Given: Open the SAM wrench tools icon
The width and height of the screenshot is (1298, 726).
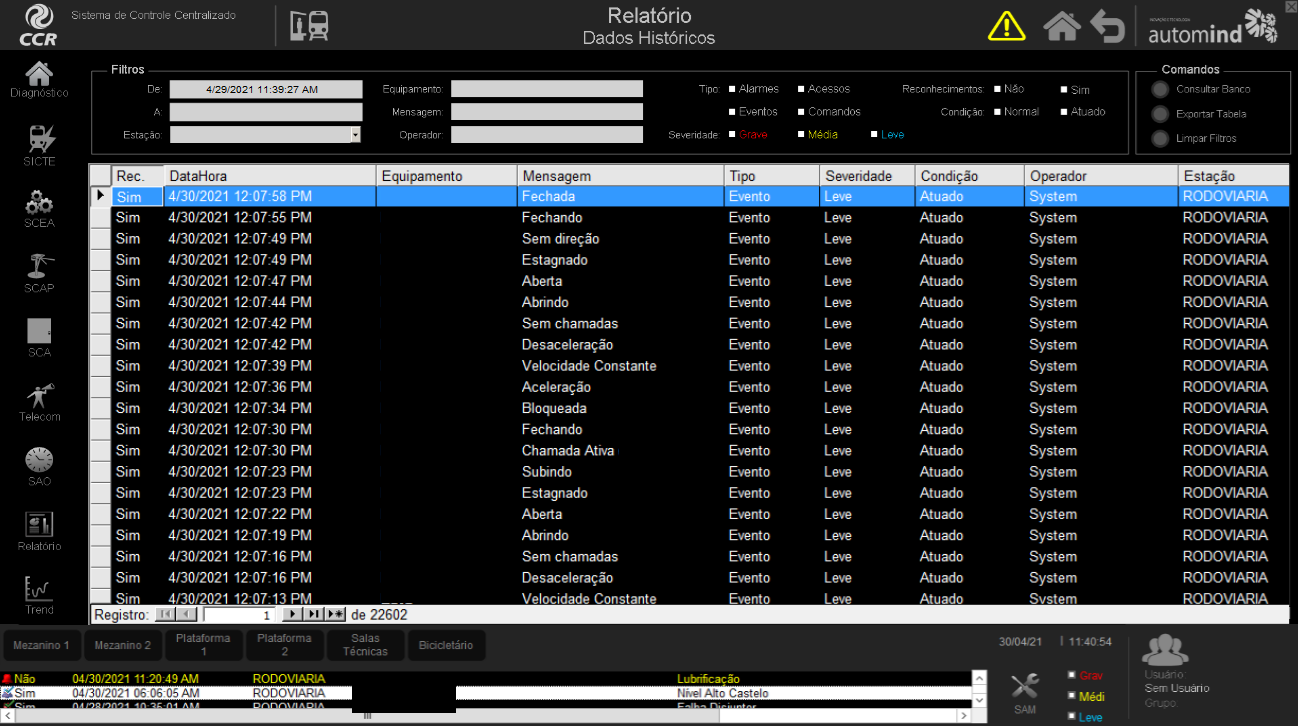Looking at the screenshot, I should (x=1025, y=687).
